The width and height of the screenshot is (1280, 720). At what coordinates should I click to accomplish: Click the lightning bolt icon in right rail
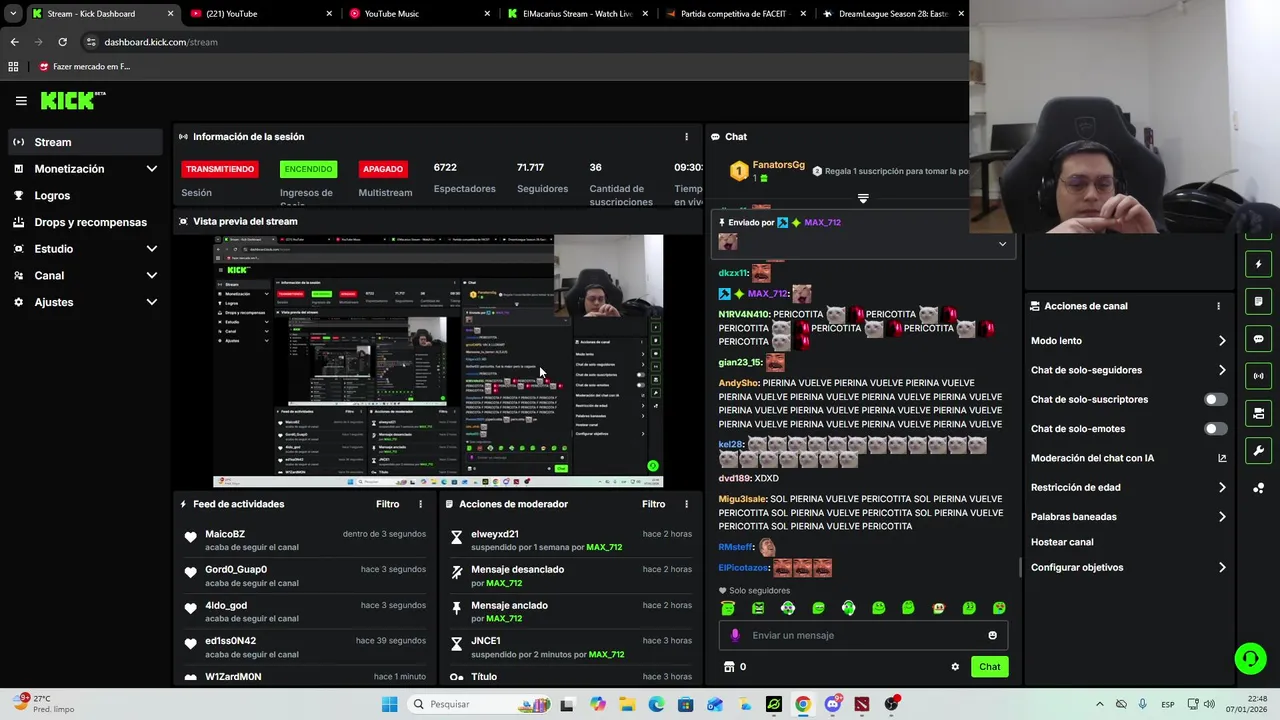(1258, 264)
